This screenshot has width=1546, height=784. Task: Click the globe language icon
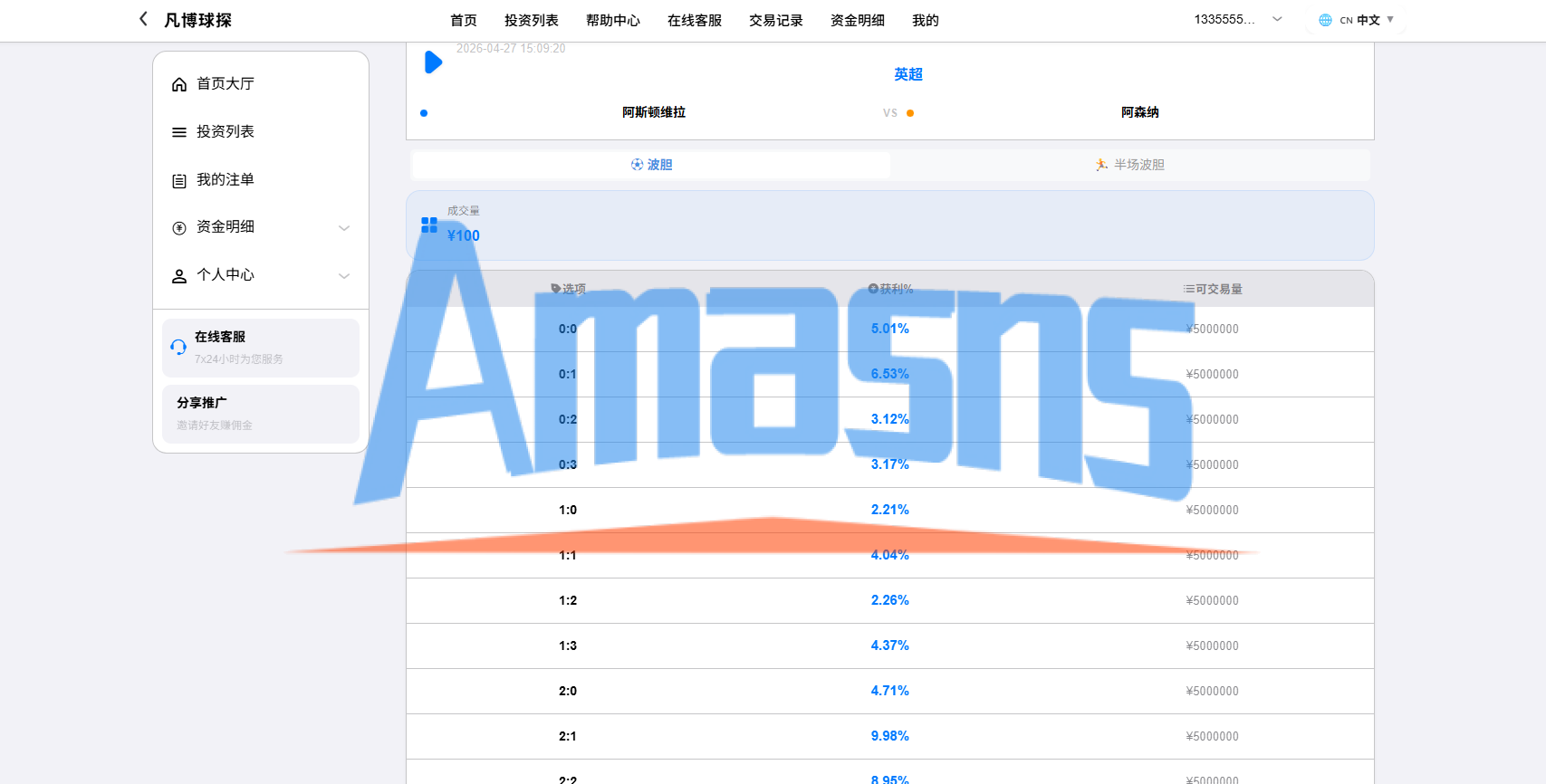coord(1325,20)
